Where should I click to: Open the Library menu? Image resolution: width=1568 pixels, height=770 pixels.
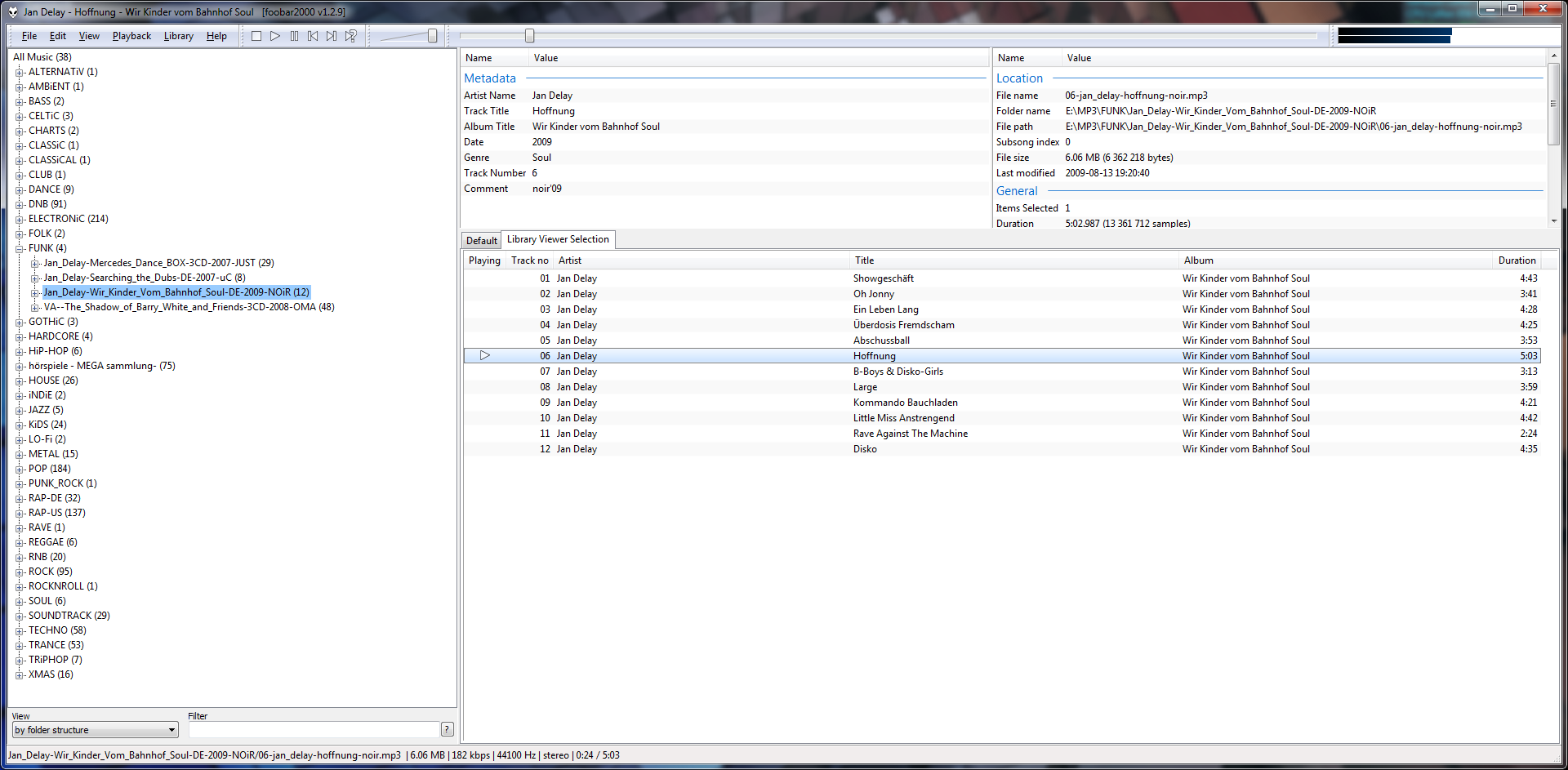point(178,36)
